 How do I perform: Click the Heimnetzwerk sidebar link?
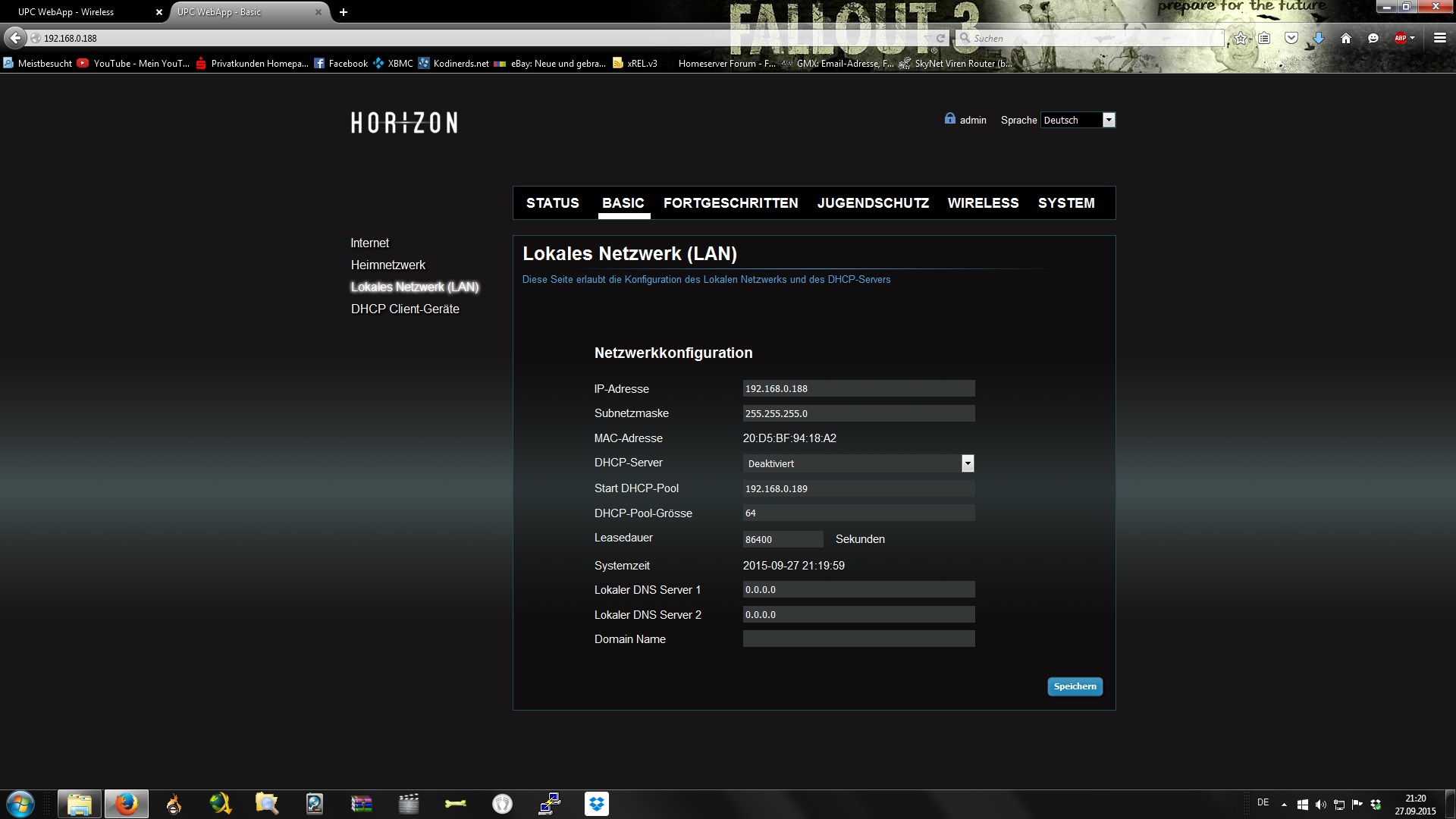pyautogui.click(x=388, y=265)
